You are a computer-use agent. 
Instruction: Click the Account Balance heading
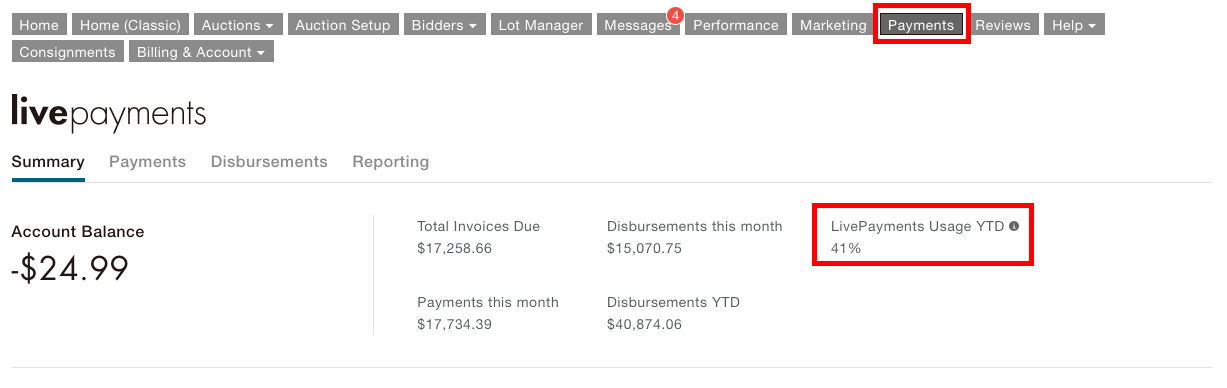tap(78, 231)
